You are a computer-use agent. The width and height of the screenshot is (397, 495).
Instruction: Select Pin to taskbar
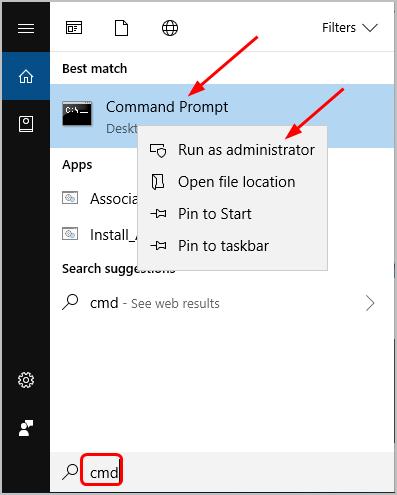(x=232, y=246)
